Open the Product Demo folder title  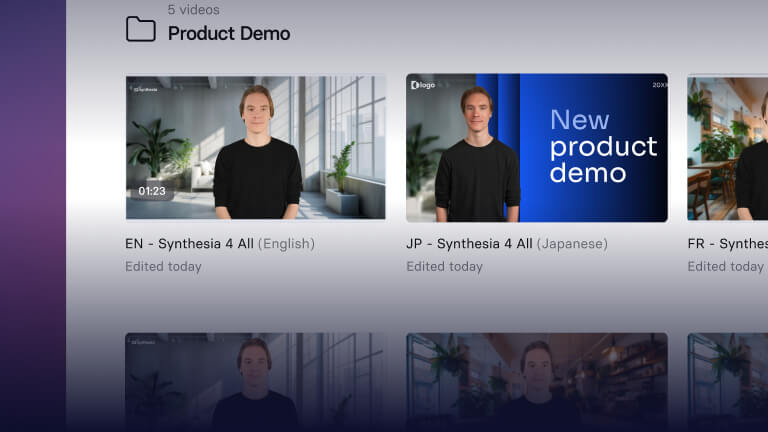228,33
